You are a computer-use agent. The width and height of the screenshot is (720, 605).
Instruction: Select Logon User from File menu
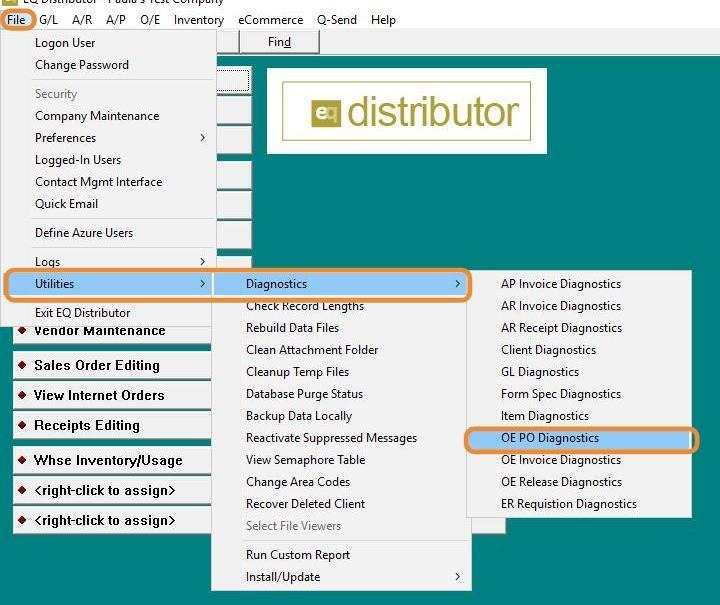point(109,43)
